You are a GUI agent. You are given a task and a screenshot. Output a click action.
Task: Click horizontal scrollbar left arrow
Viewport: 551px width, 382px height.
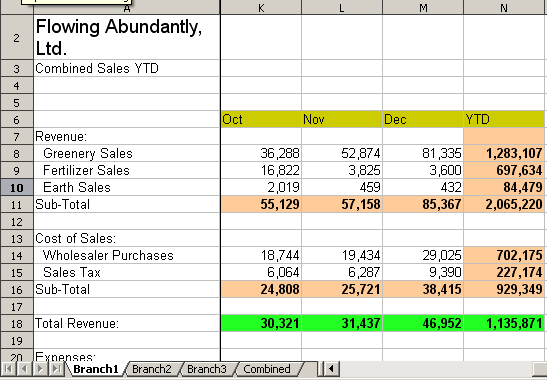pos(331,369)
